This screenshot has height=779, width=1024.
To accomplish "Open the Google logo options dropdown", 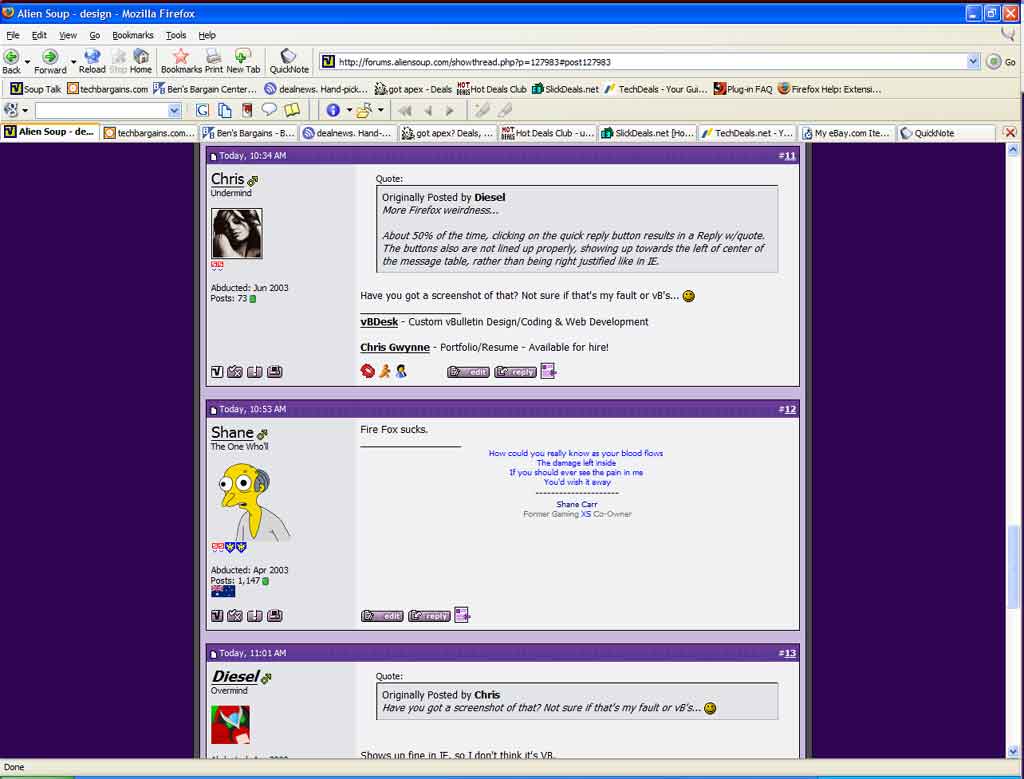I will click(25, 110).
